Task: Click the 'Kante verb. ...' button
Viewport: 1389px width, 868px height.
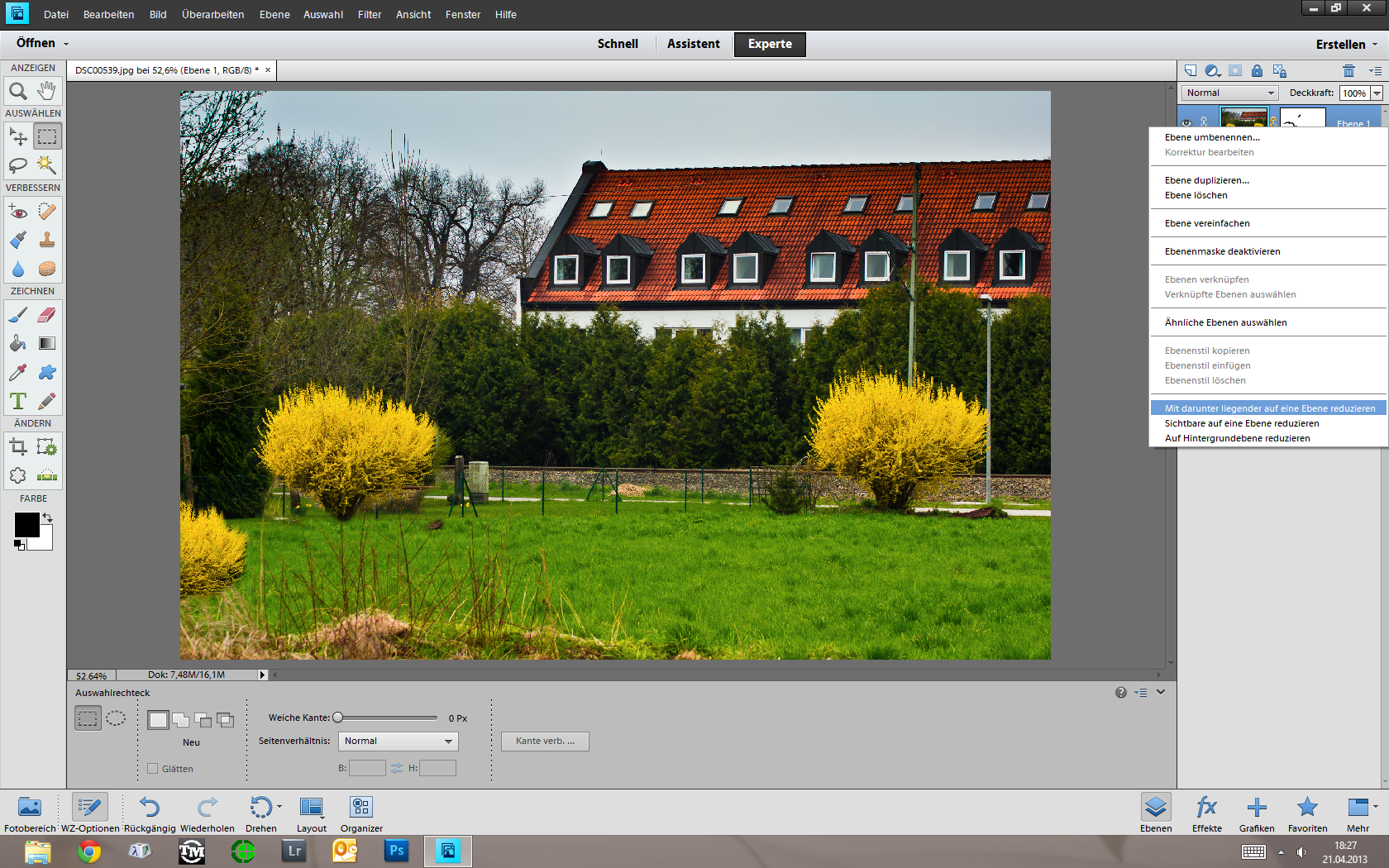Action: tap(545, 742)
